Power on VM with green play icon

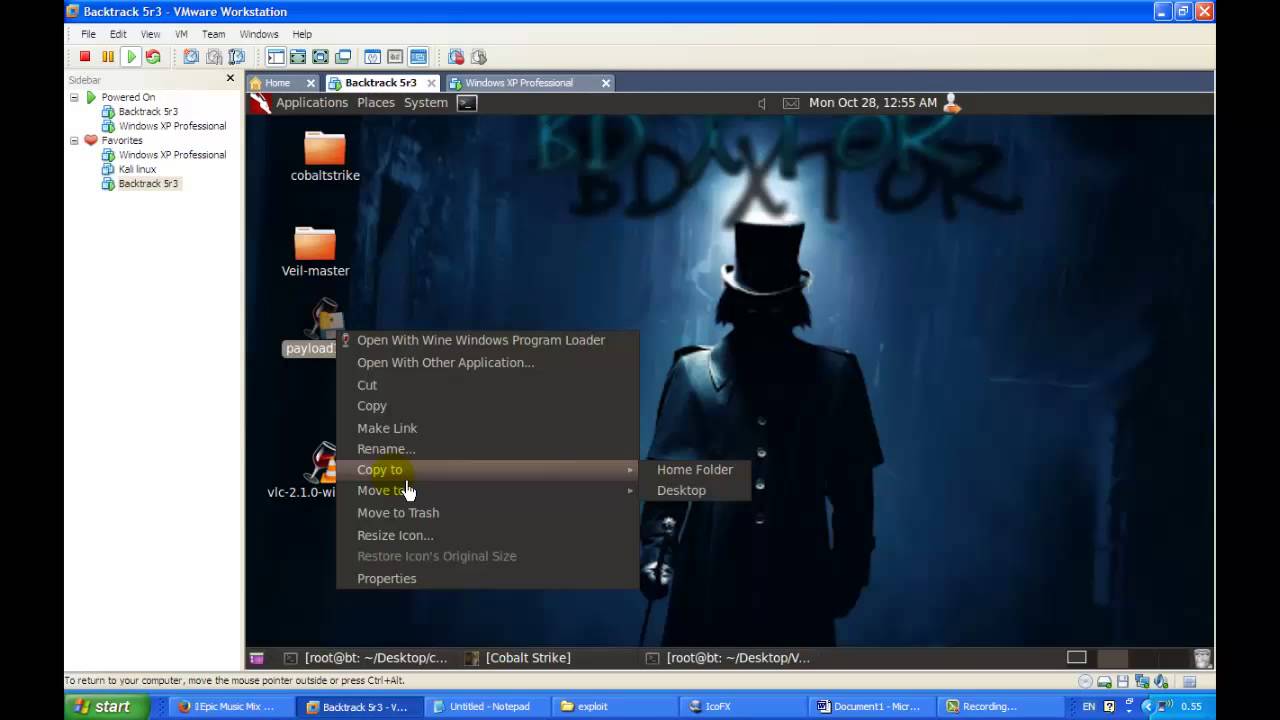(x=131, y=57)
